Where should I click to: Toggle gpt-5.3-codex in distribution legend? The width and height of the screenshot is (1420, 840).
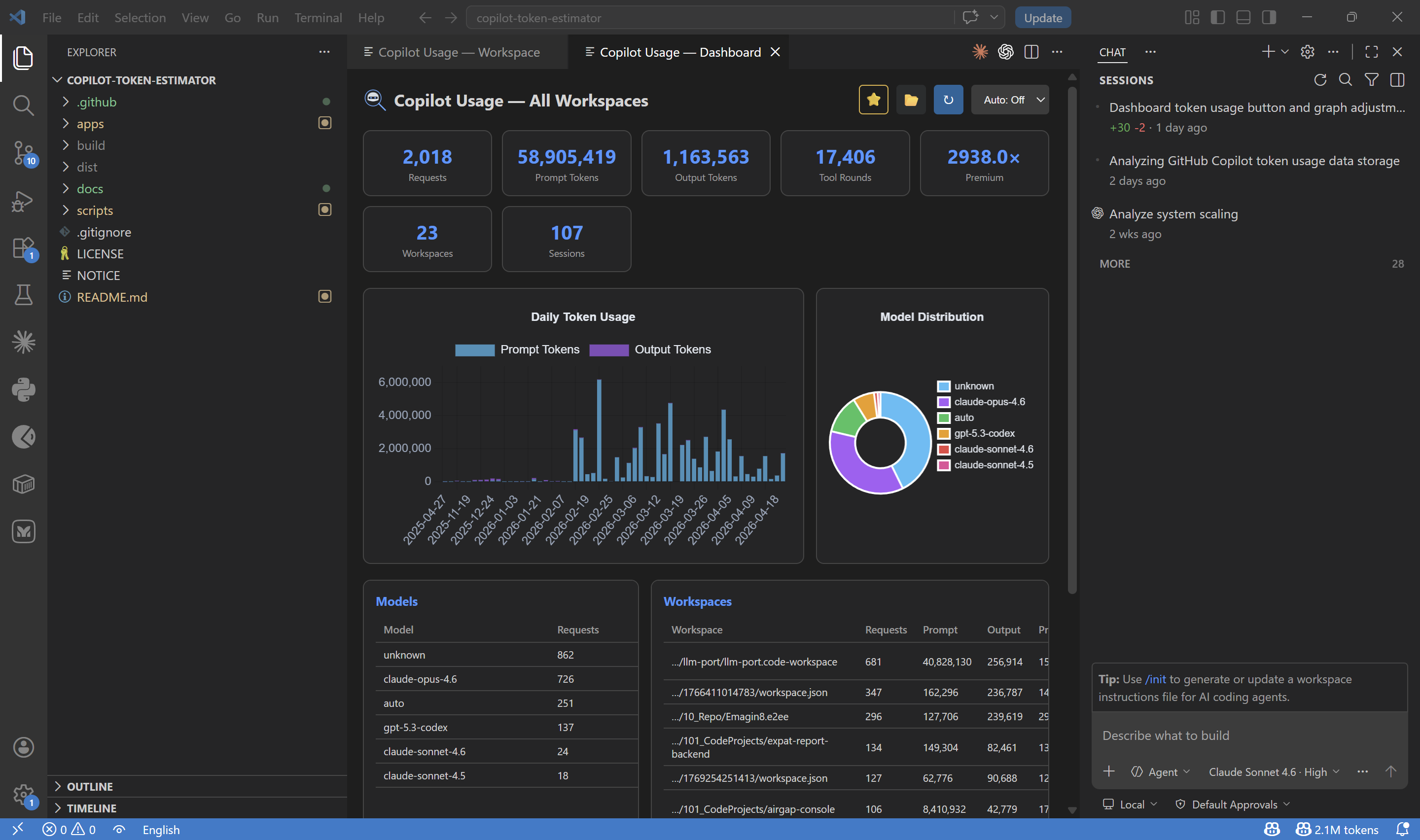(976, 434)
